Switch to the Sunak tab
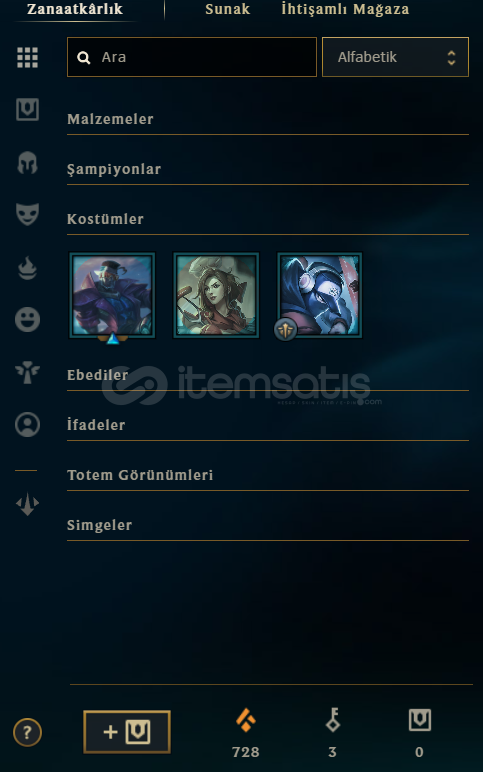The height and width of the screenshot is (772, 483). coord(227,9)
